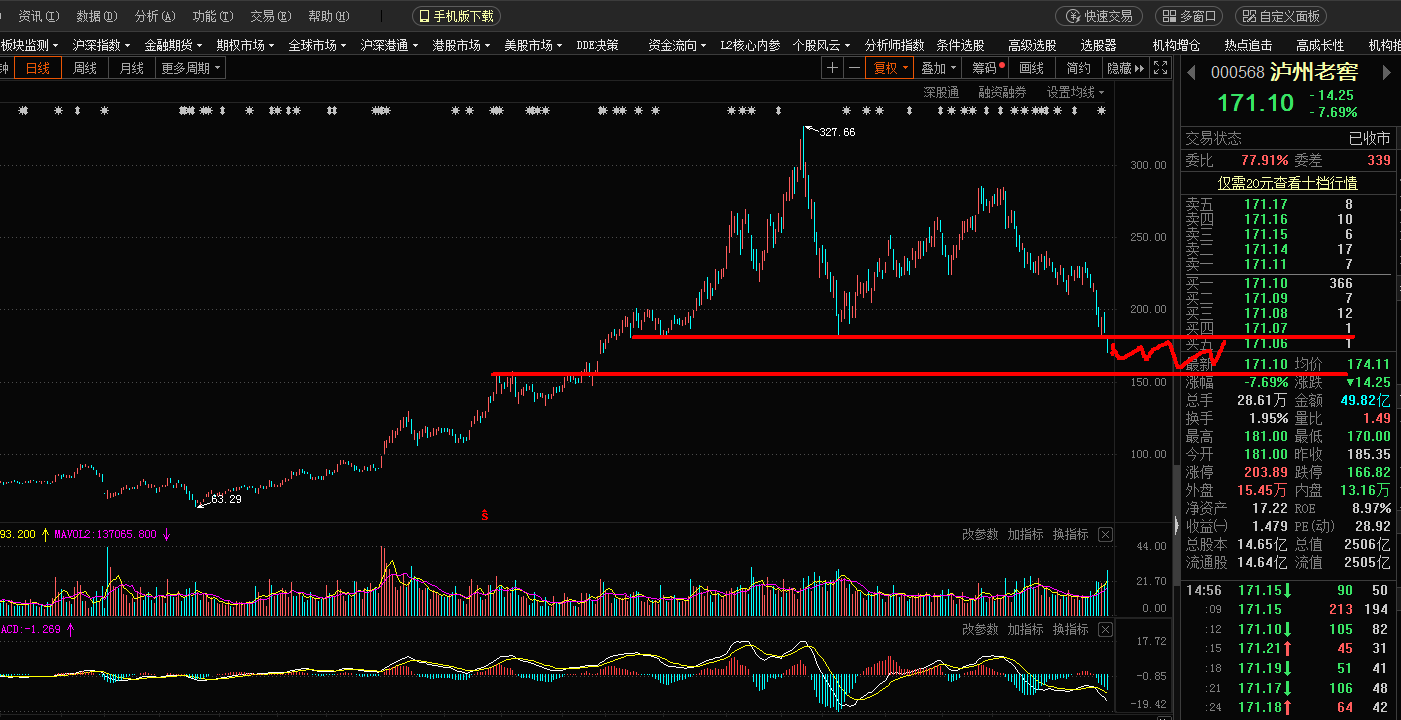Image resolution: width=1401 pixels, height=720 pixels.
Task: Open the 设置均线 moving average dropdown
Action: [1075, 92]
